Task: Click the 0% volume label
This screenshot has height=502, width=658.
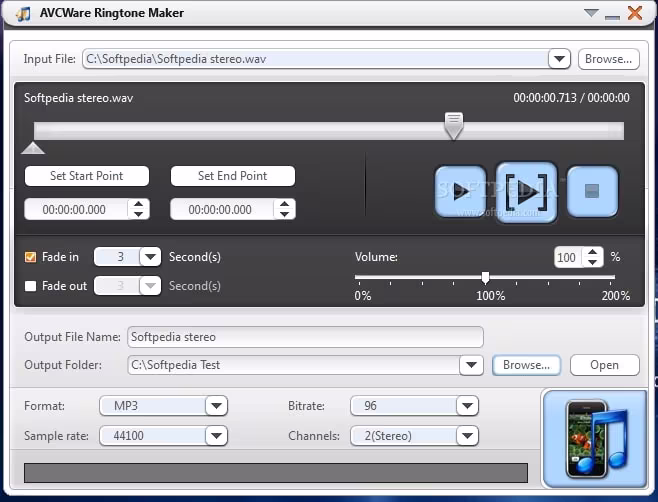Action: 363,296
